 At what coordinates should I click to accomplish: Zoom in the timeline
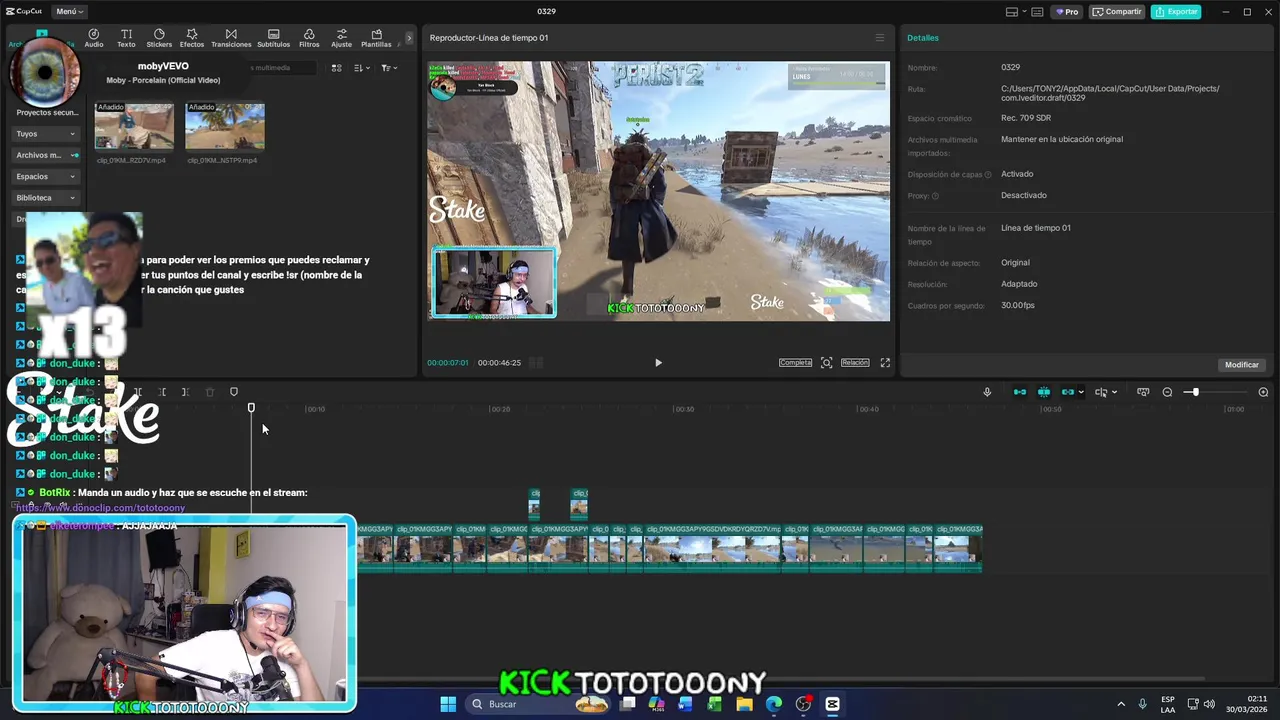coord(1263,392)
